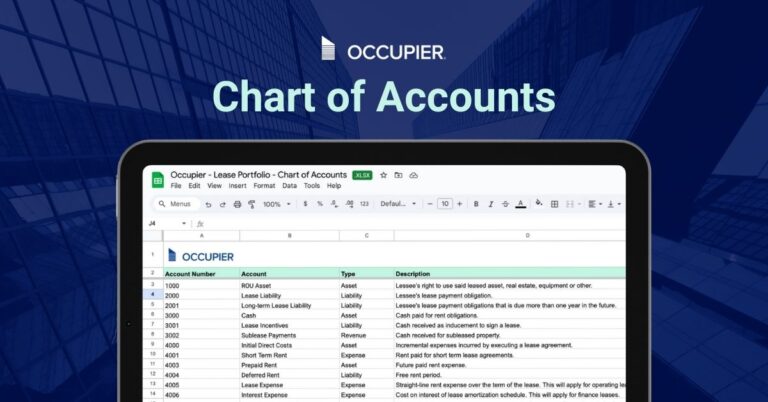The image size is (768, 402).
Task: Click the Sublease Payments cell
Action: 289,335
